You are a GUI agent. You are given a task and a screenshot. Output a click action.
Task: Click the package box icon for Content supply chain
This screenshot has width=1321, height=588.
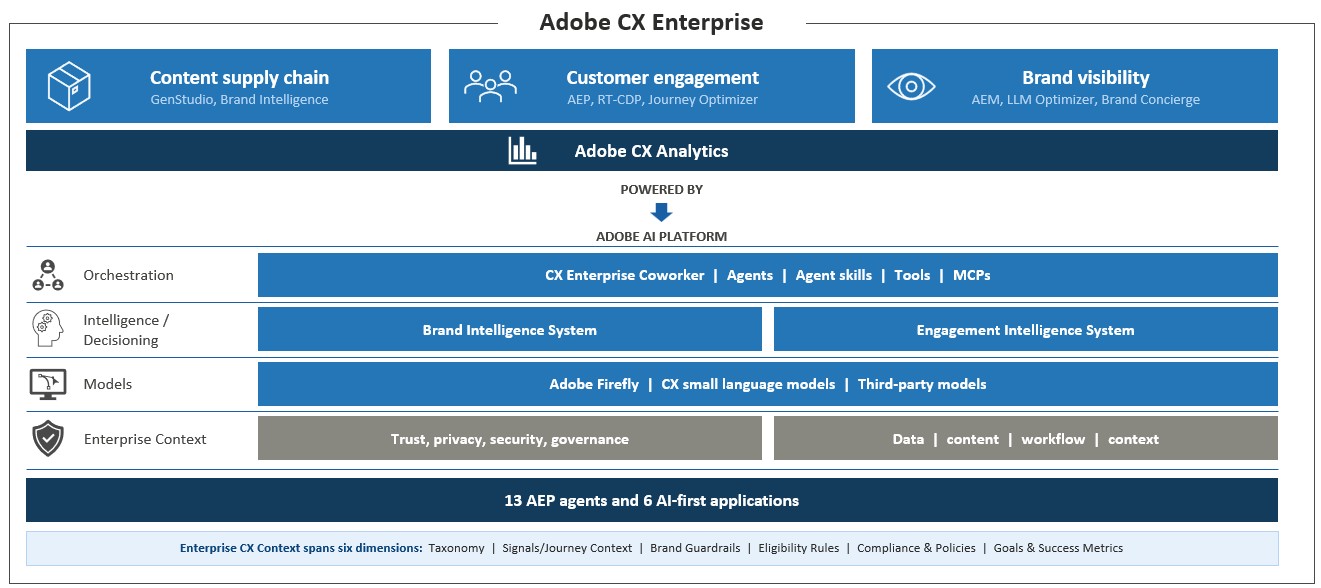(x=70, y=86)
